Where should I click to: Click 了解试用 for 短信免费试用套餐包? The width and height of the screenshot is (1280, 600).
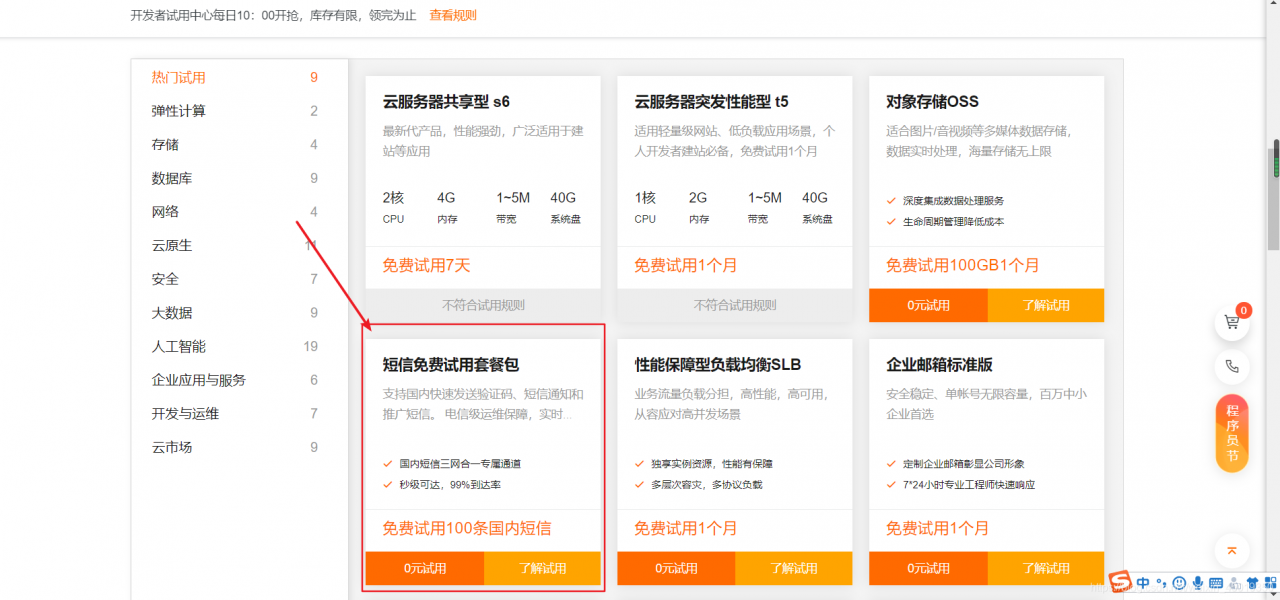[x=543, y=568]
